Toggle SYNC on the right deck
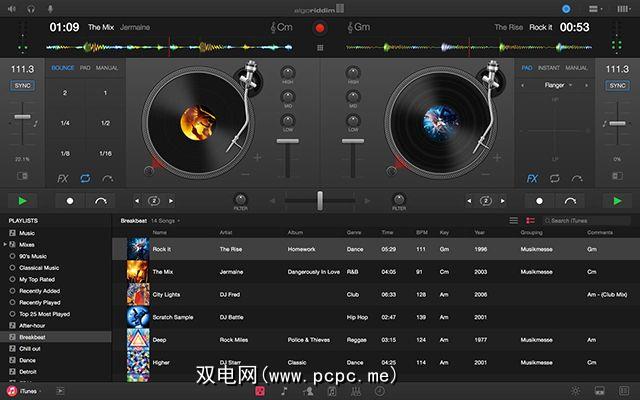Viewport: 640px width, 400px height. pos(618,86)
